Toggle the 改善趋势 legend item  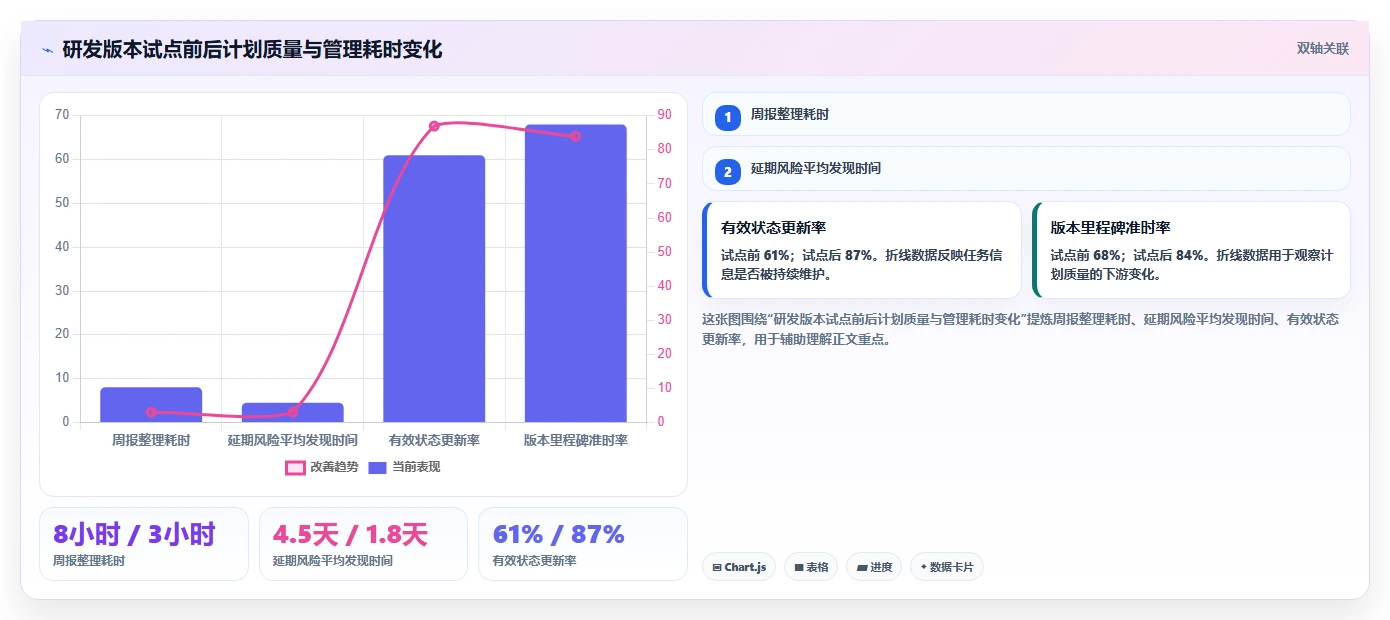coord(322,467)
